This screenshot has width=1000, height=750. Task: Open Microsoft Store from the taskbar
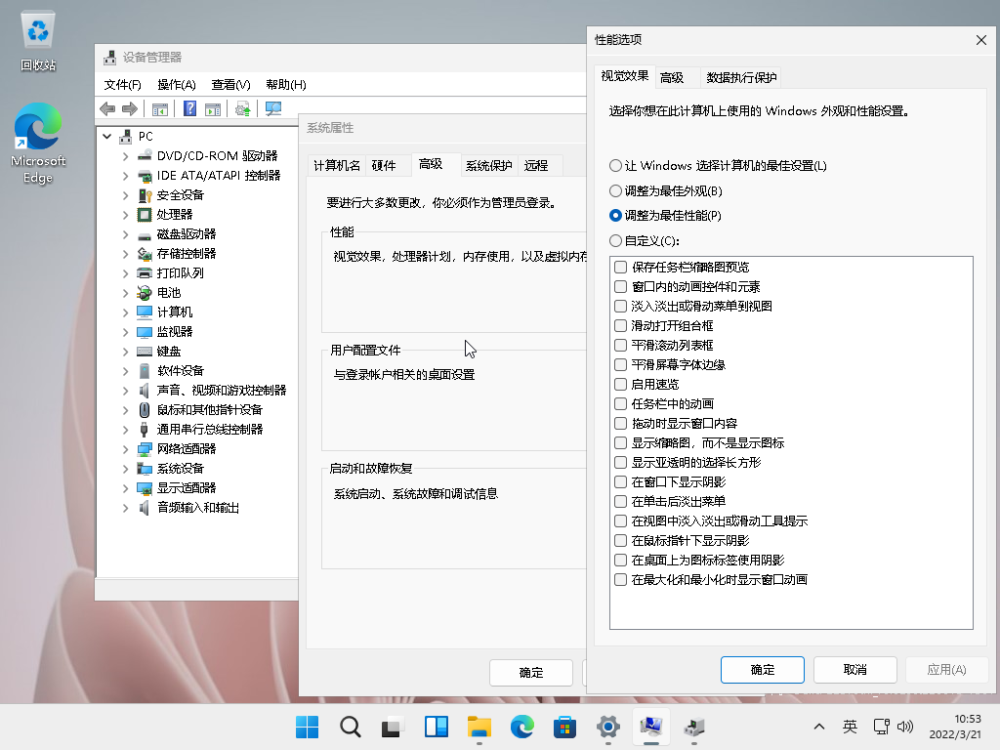tap(565, 727)
